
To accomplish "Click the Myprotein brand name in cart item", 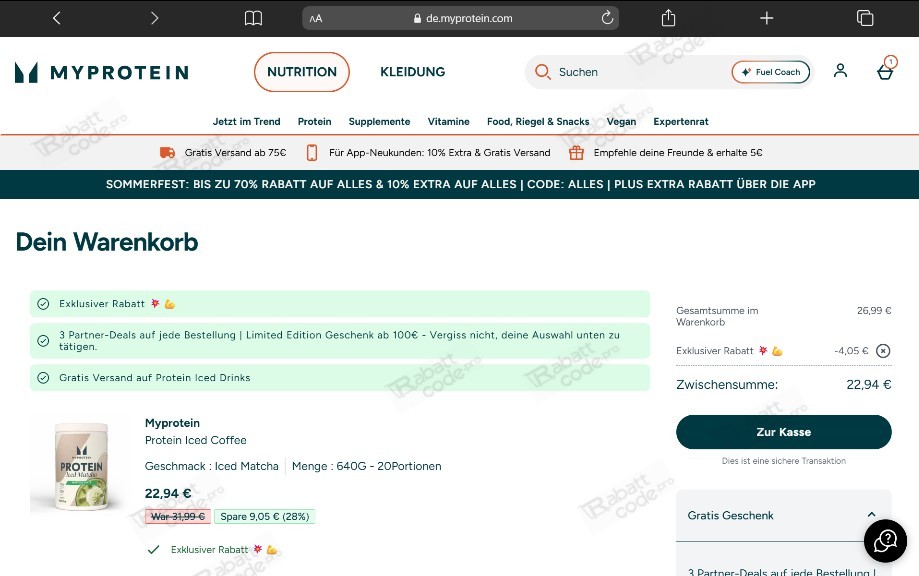I will coord(172,423).
